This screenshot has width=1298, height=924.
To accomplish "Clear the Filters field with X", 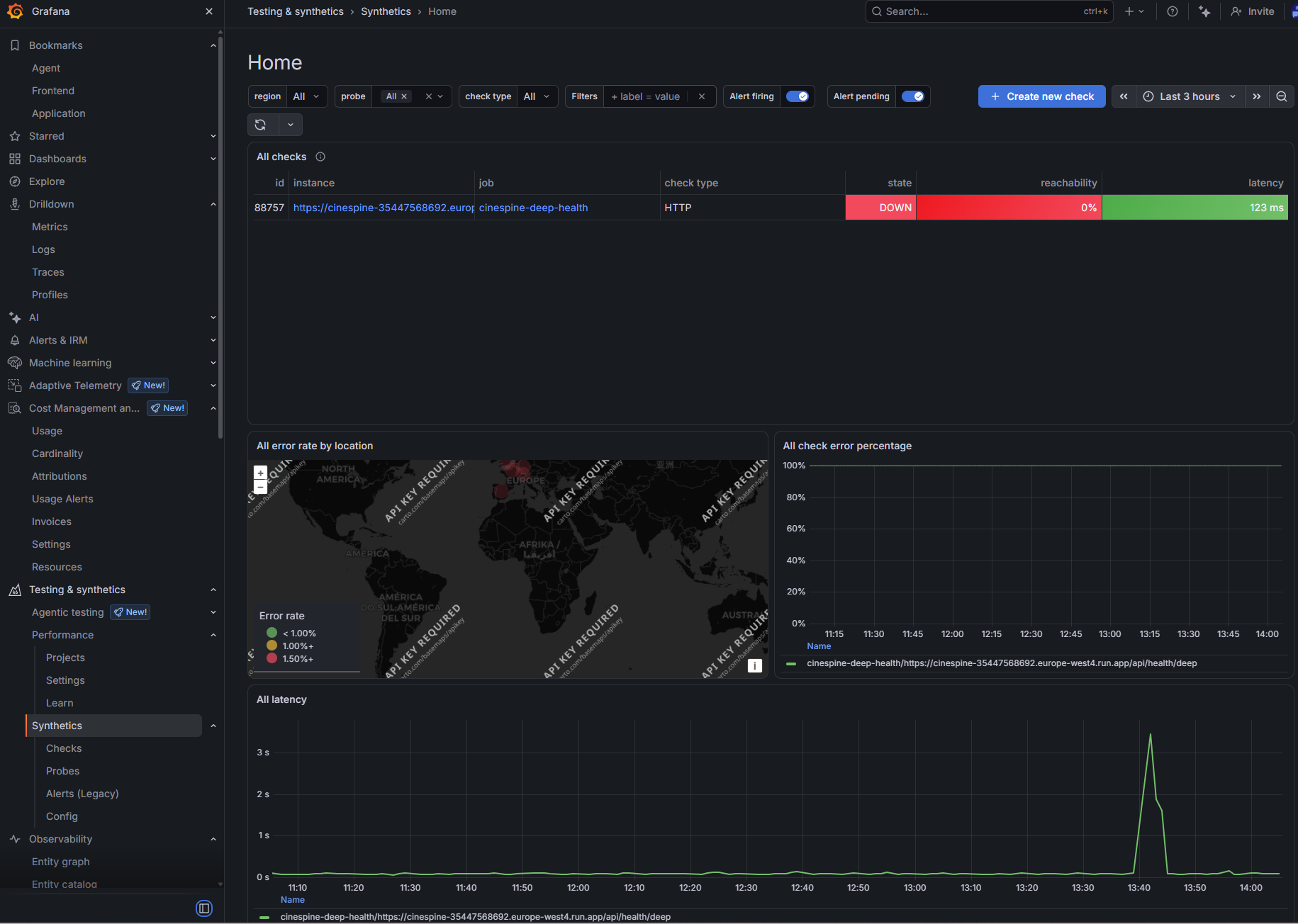I will click(x=702, y=96).
